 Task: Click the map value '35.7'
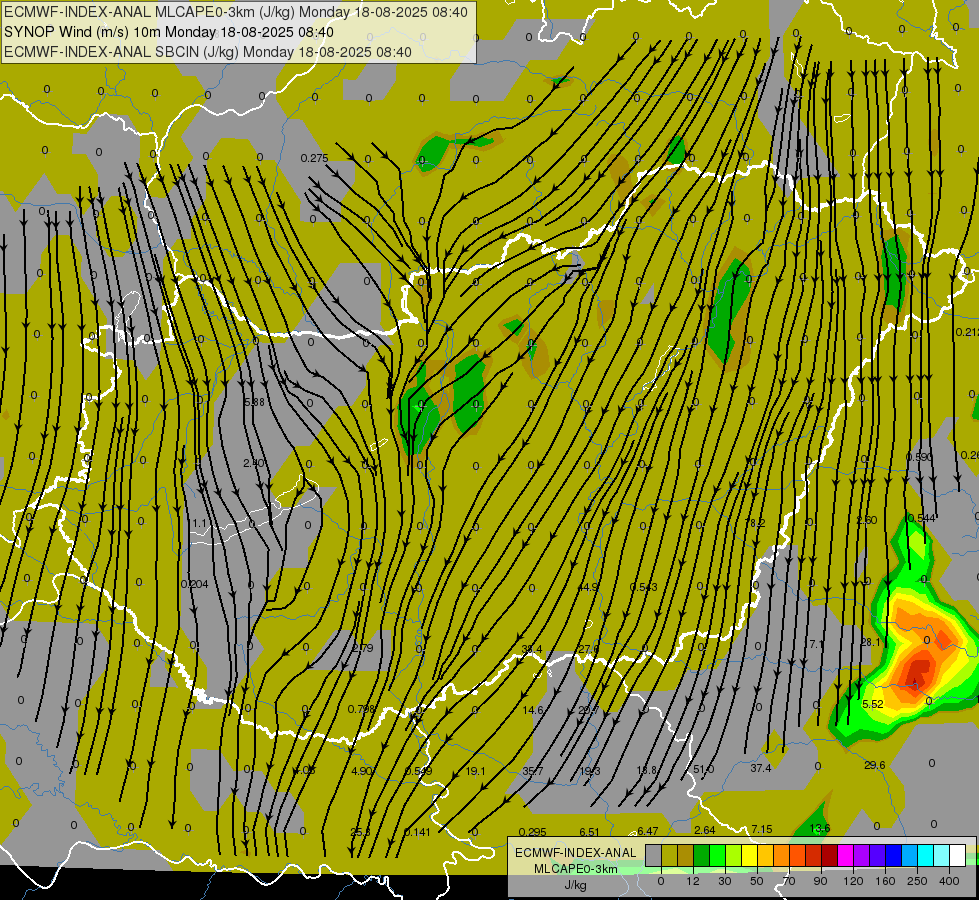pyautogui.click(x=533, y=771)
